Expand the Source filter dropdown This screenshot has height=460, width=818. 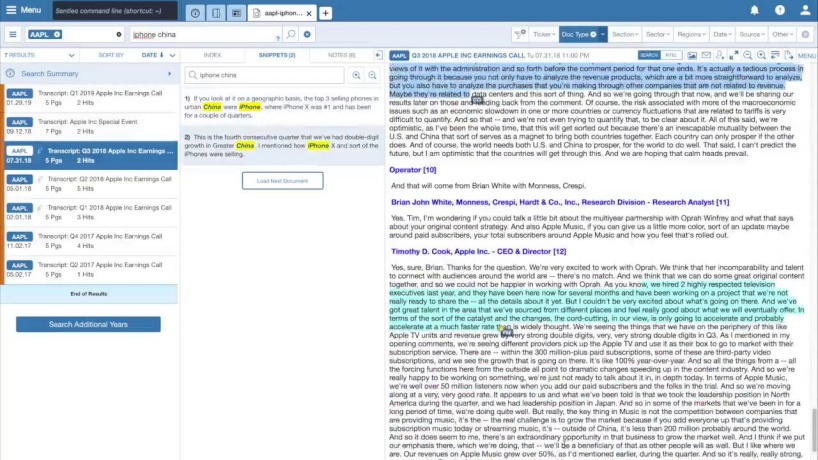click(752, 34)
